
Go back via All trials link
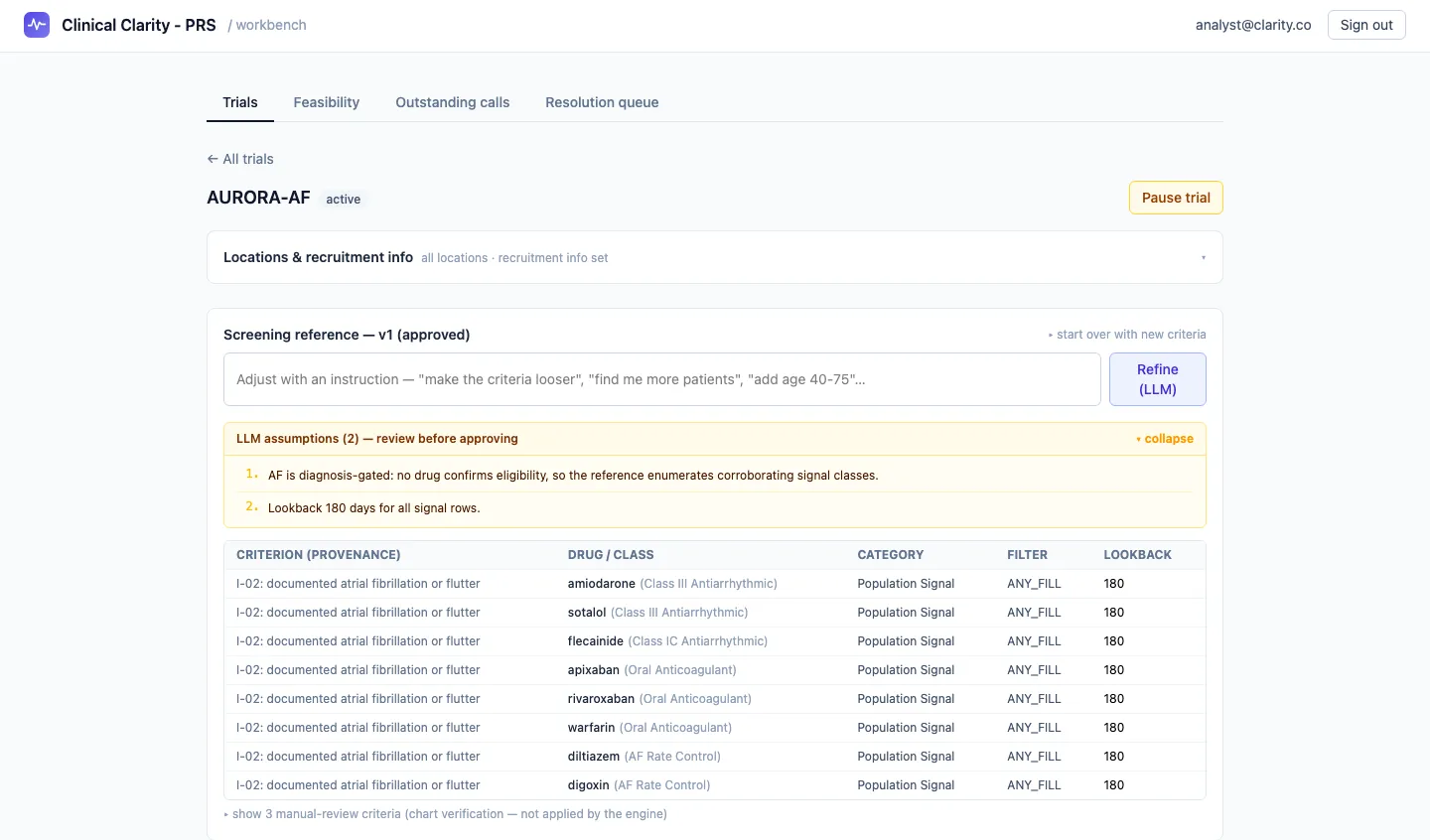(240, 159)
